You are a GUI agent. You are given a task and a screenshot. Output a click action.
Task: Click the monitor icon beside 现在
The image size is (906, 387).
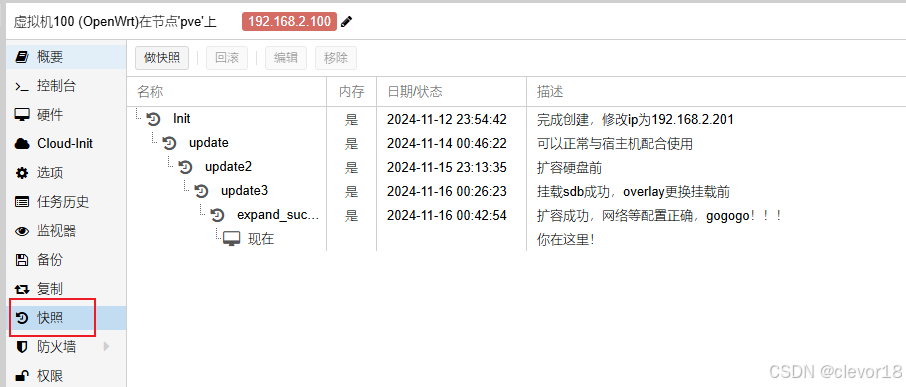click(x=232, y=239)
